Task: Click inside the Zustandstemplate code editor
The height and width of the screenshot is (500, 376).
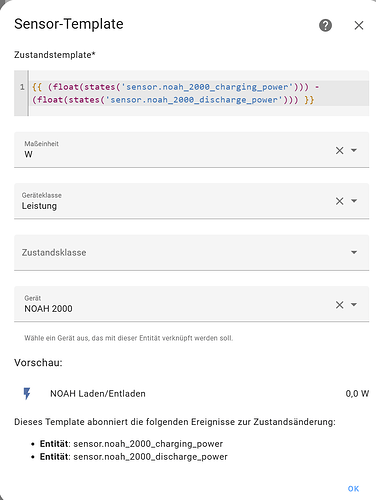Action: pyautogui.click(x=199, y=93)
